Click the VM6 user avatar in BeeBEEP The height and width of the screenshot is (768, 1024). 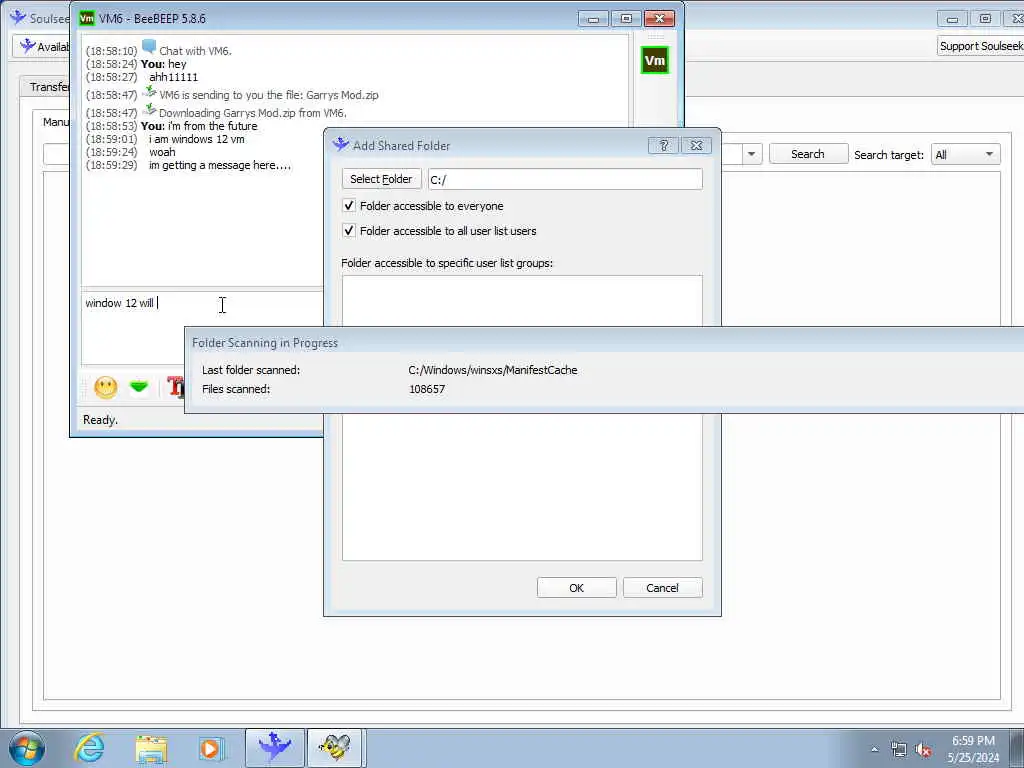tap(654, 60)
